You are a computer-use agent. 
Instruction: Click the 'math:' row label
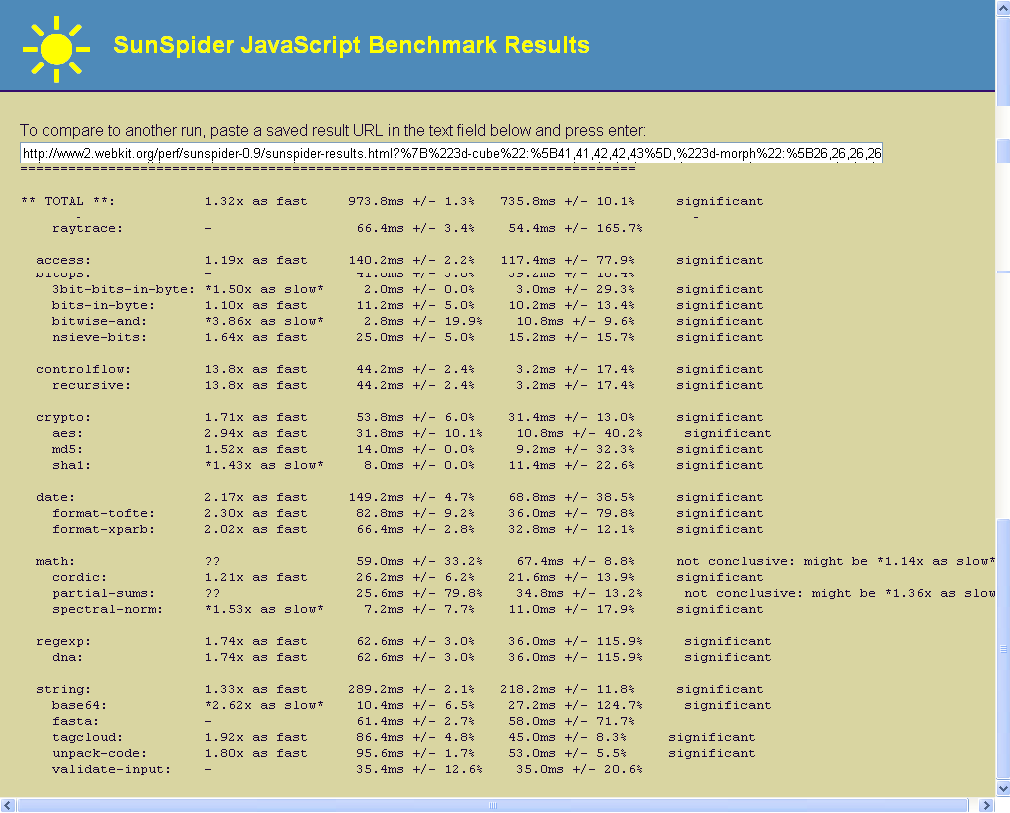tap(55, 562)
